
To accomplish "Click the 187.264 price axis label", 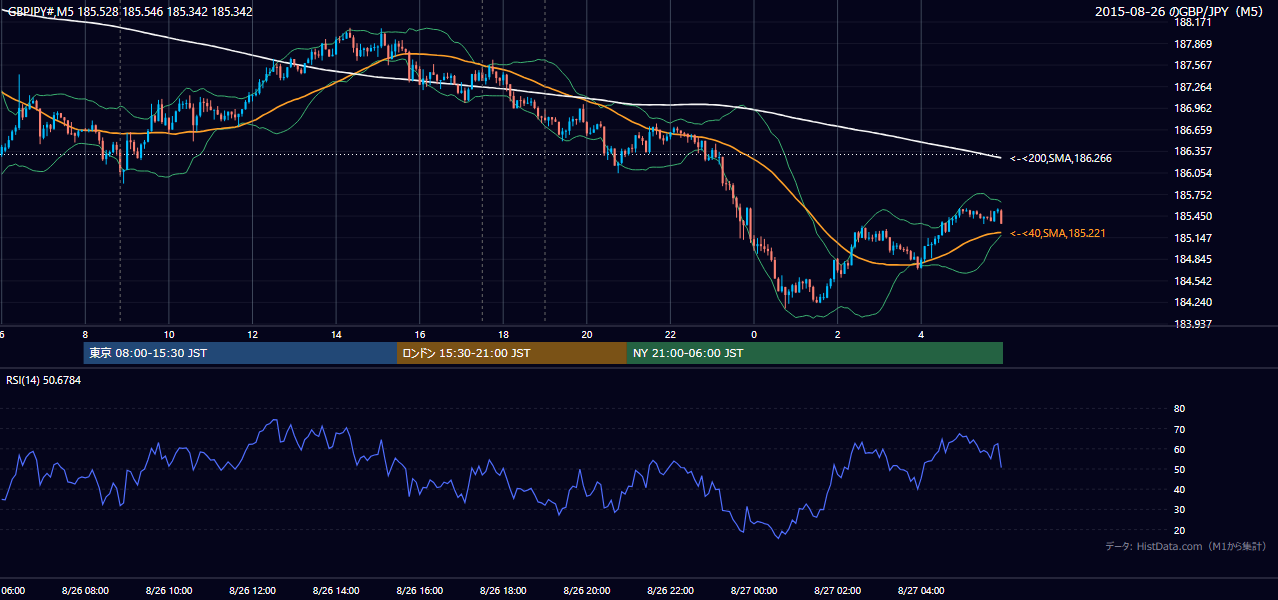I will 1193,87.
